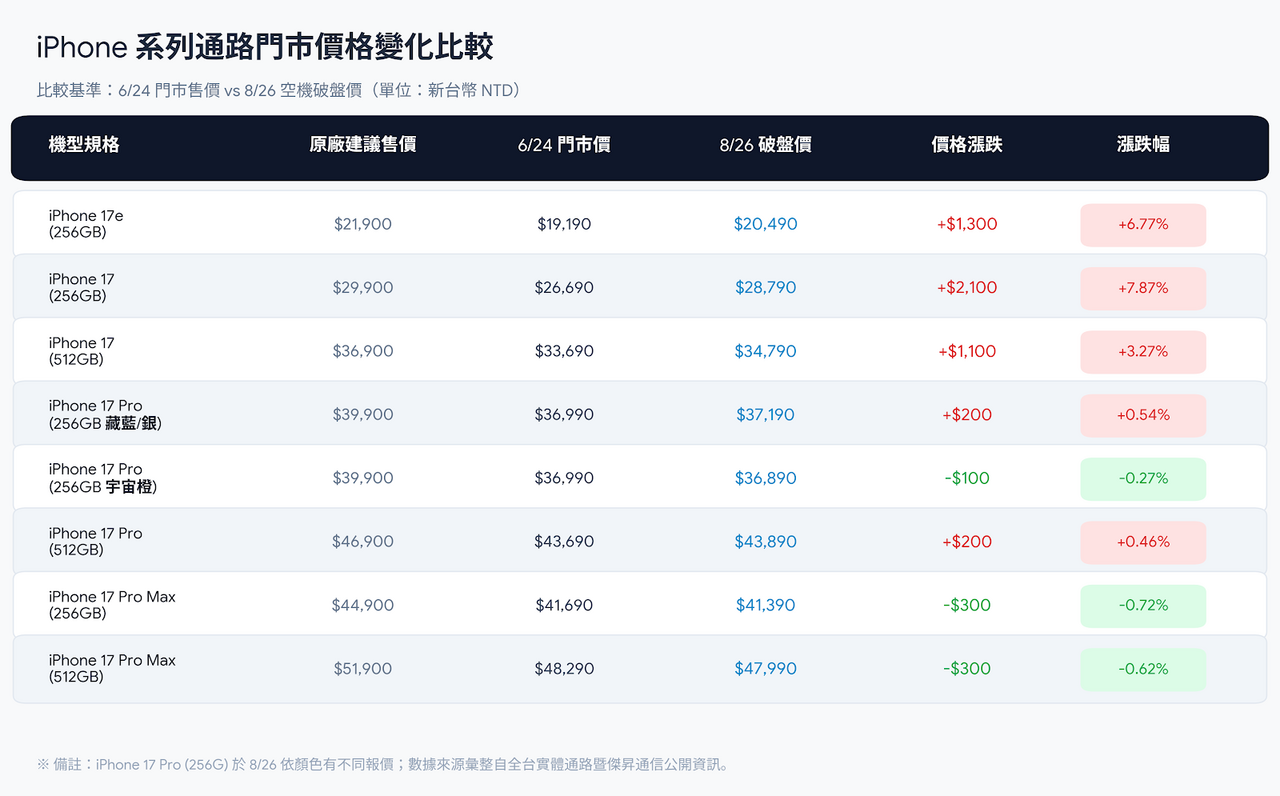The height and width of the screenshot is (796, 1280).
Task: Select the +$1,100 price change
Action: (967, 351)
